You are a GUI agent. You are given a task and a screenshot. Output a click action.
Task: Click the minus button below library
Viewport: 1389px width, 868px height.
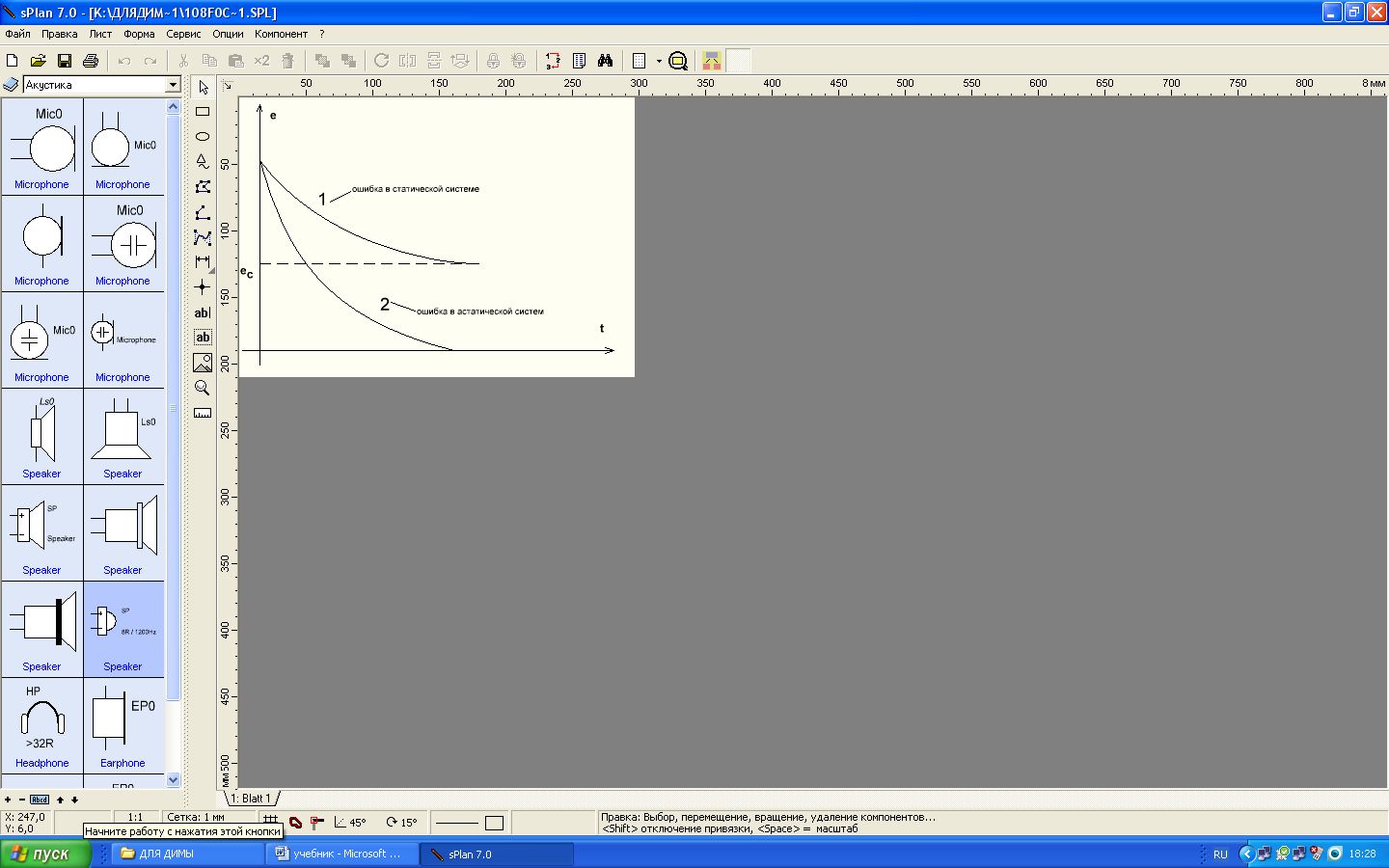tap(22, 800)
